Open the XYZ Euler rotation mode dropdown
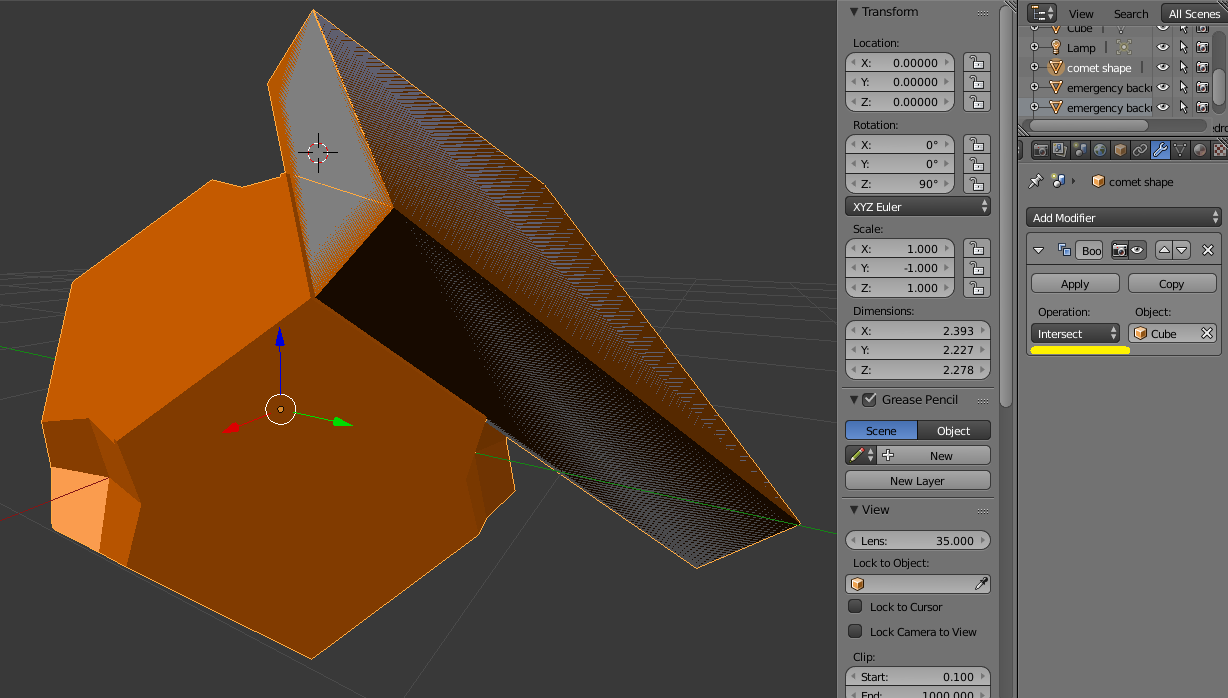1228x698 pixels. [917, 207]
